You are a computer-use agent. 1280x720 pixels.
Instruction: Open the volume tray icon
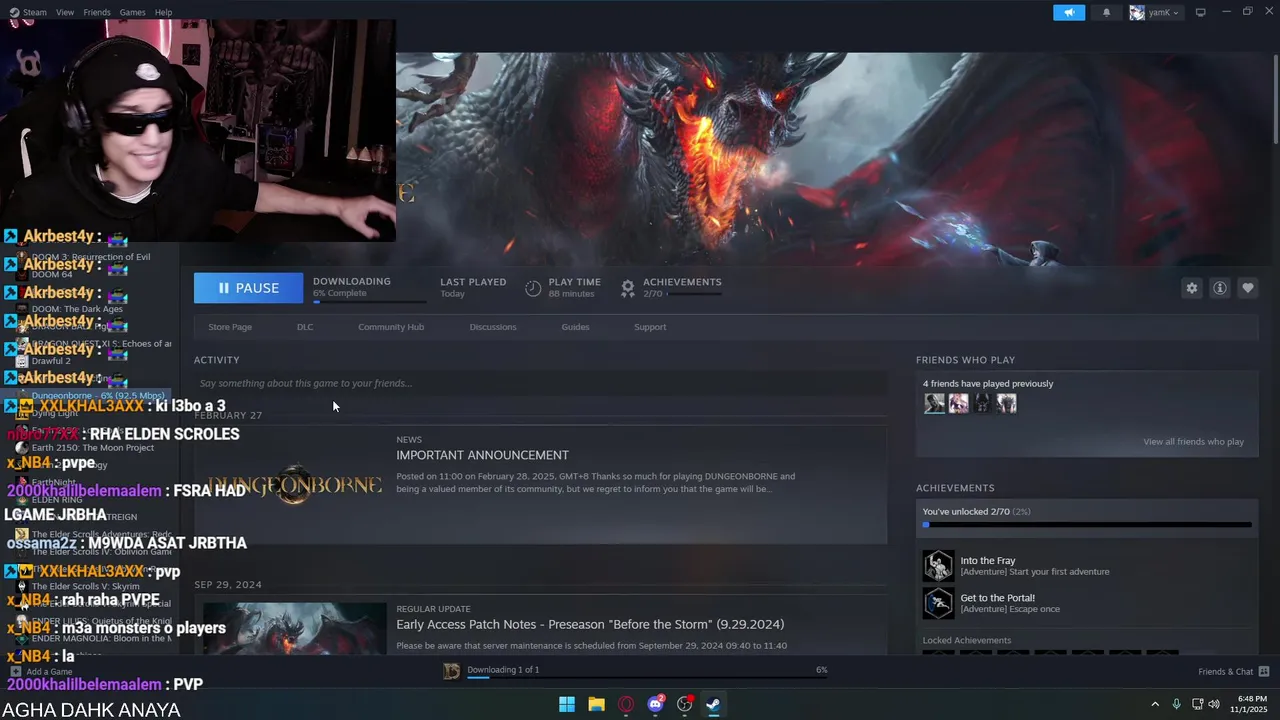pyautogui.click(x=1214, y=704)
